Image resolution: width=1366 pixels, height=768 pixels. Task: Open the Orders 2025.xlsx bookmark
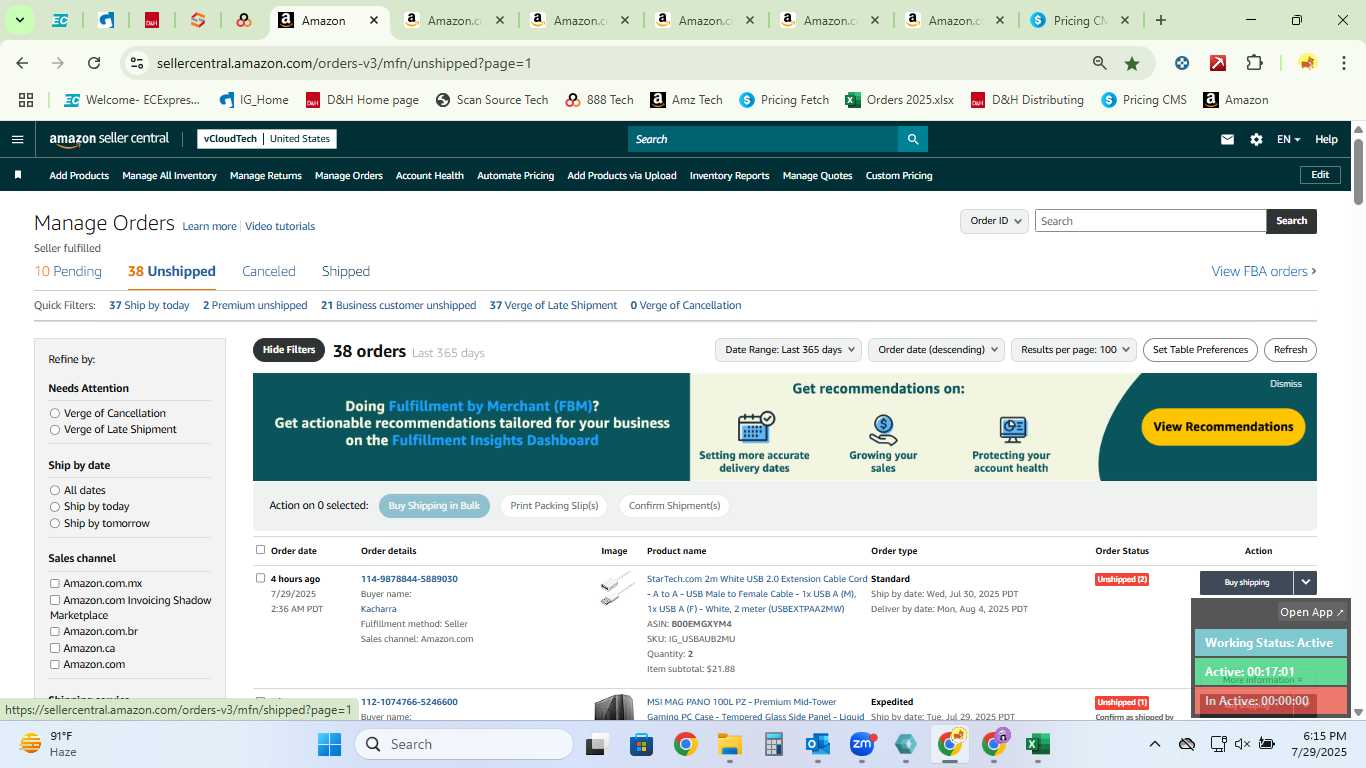899,100
